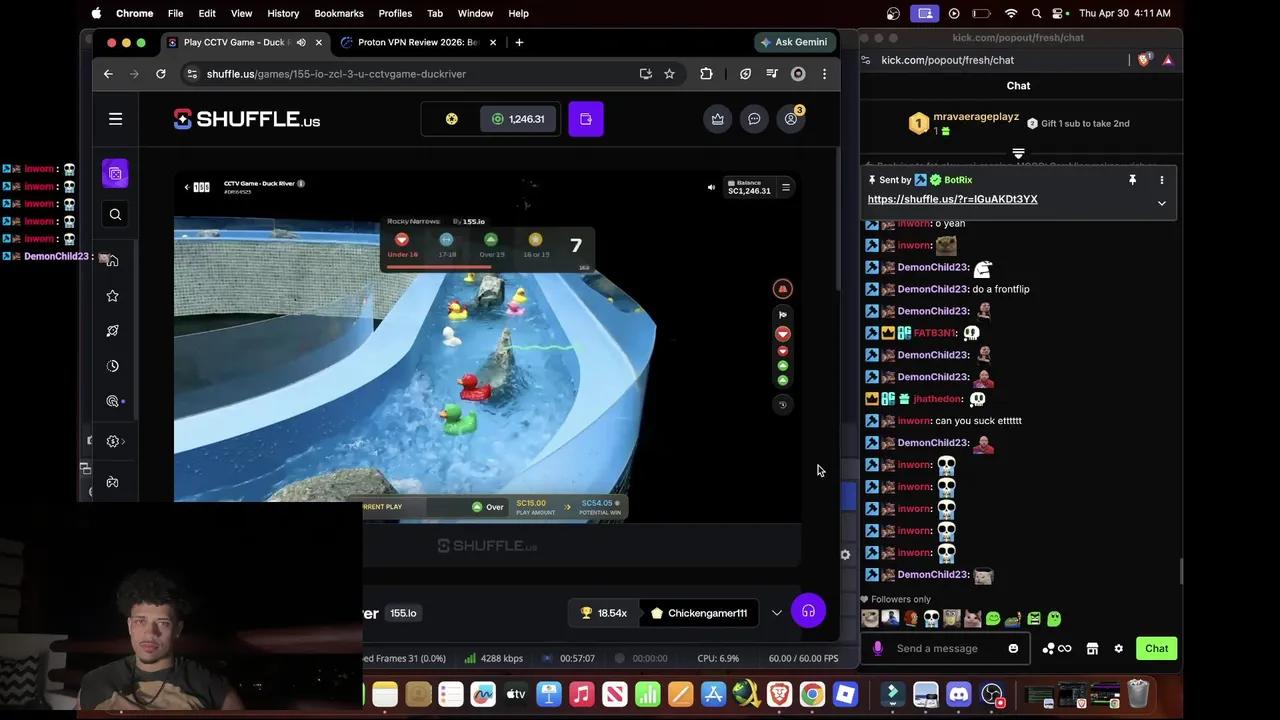Mute the CCTV game sound
The width and height of the screenshot is (1280, 720).
coord(711,187)
